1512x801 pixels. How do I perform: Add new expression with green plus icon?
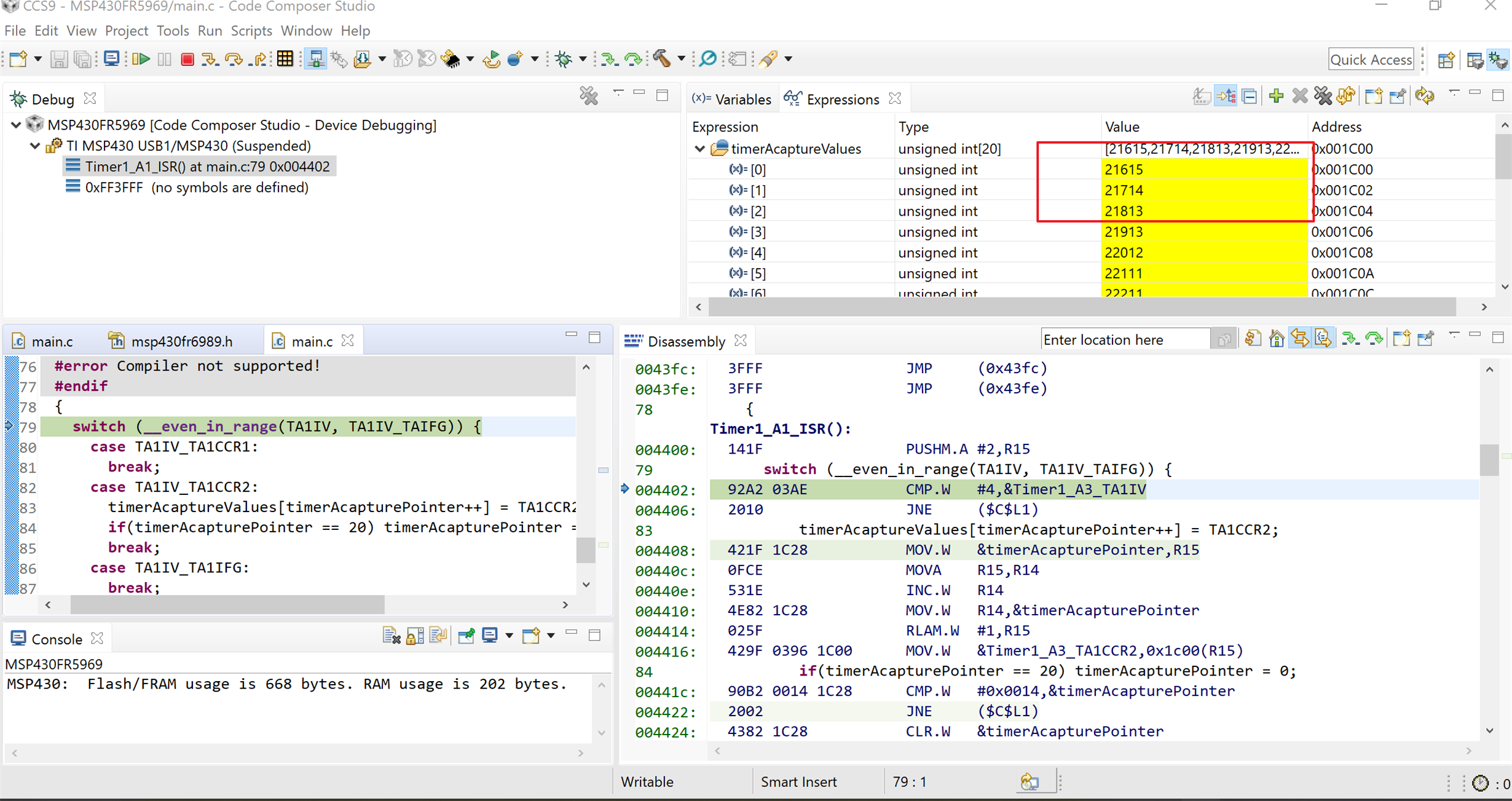coord(1276,96)
